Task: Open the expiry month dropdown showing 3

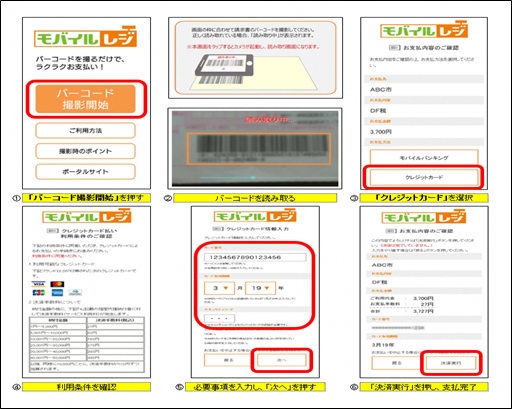Action: tap(219, 288)
